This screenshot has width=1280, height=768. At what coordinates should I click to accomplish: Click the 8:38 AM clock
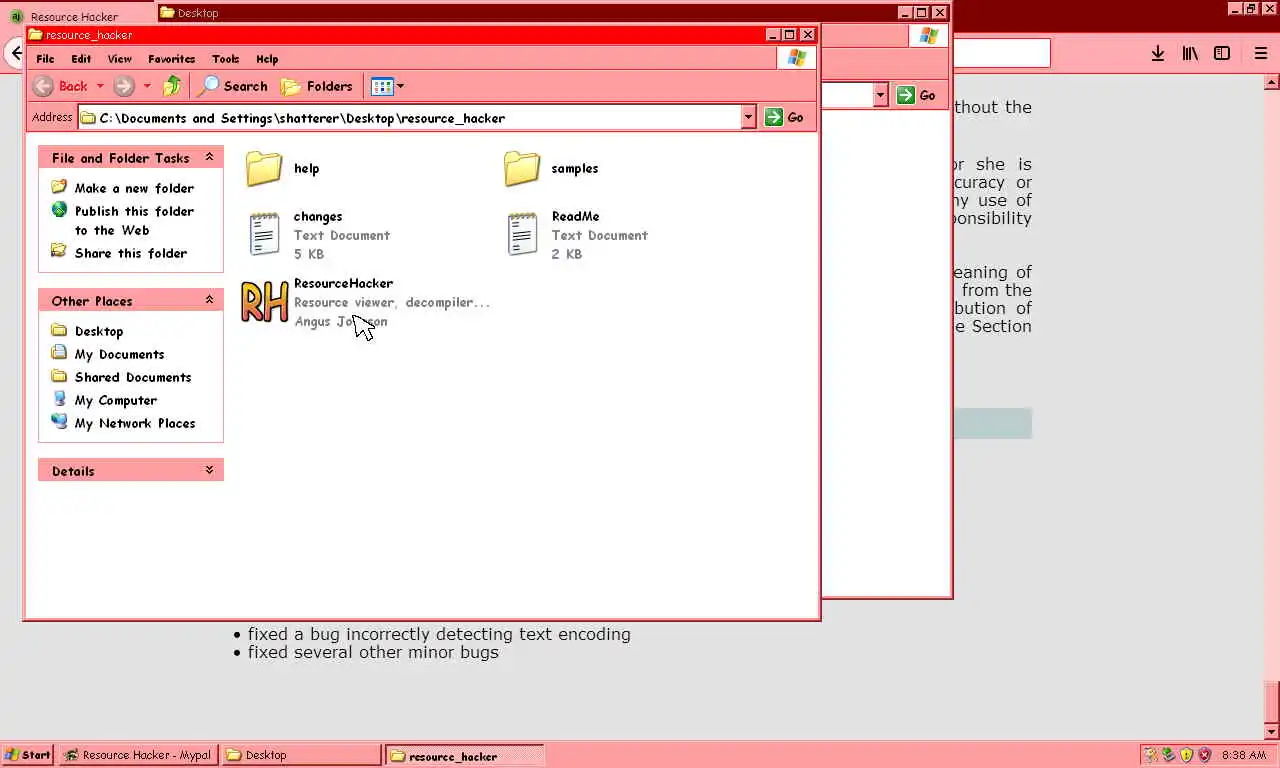click(x=1244, y=755)
